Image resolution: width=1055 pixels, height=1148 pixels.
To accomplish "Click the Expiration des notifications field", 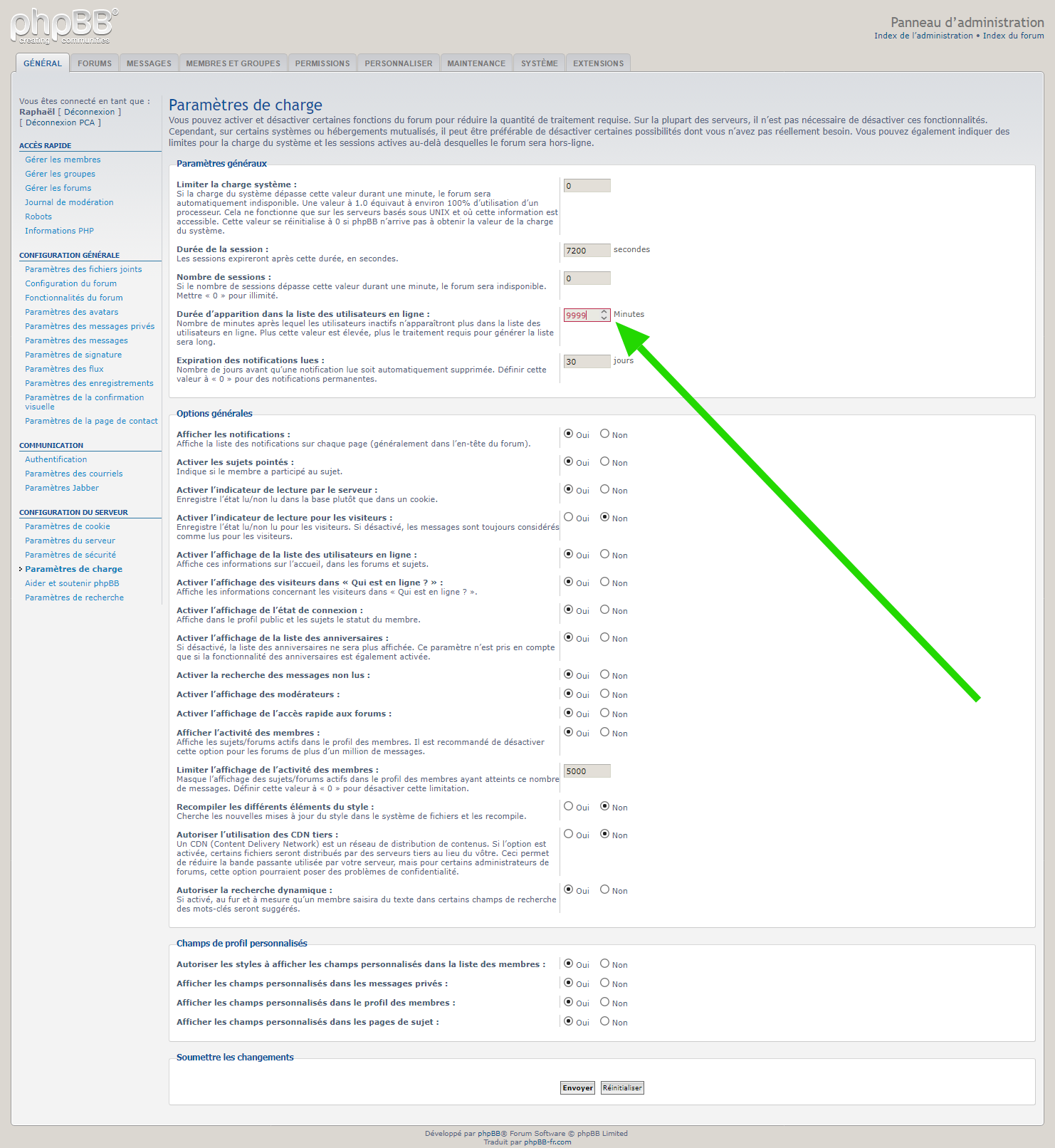I will (587, 362).
